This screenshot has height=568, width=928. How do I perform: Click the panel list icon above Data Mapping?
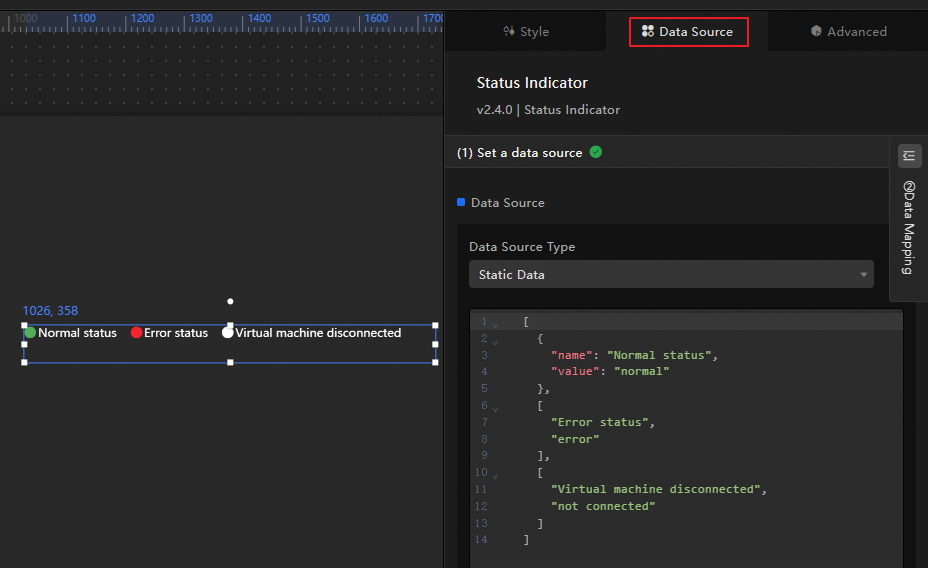tap(909, 156)
